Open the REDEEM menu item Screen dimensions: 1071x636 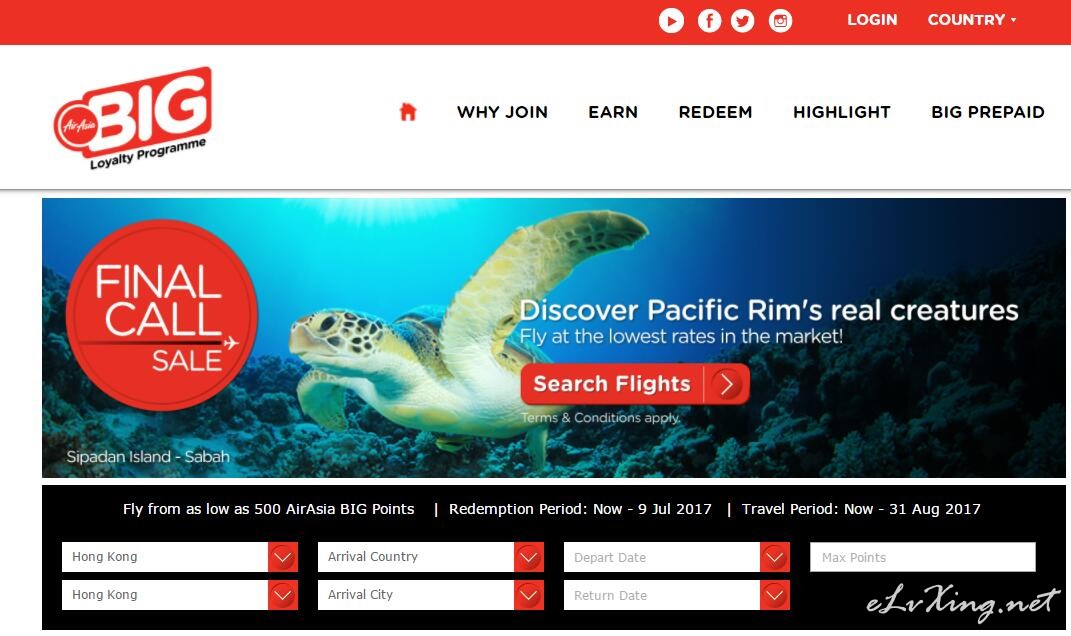pyautogui.click(x=715, y=112)
